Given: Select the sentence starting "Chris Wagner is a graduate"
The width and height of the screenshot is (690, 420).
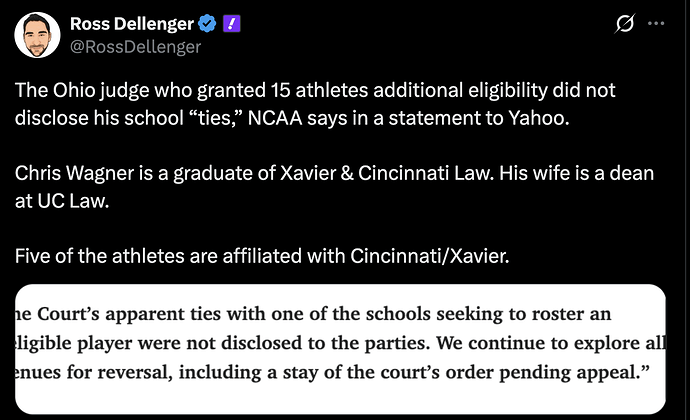Looking at the screenshot, I should 334,173.
